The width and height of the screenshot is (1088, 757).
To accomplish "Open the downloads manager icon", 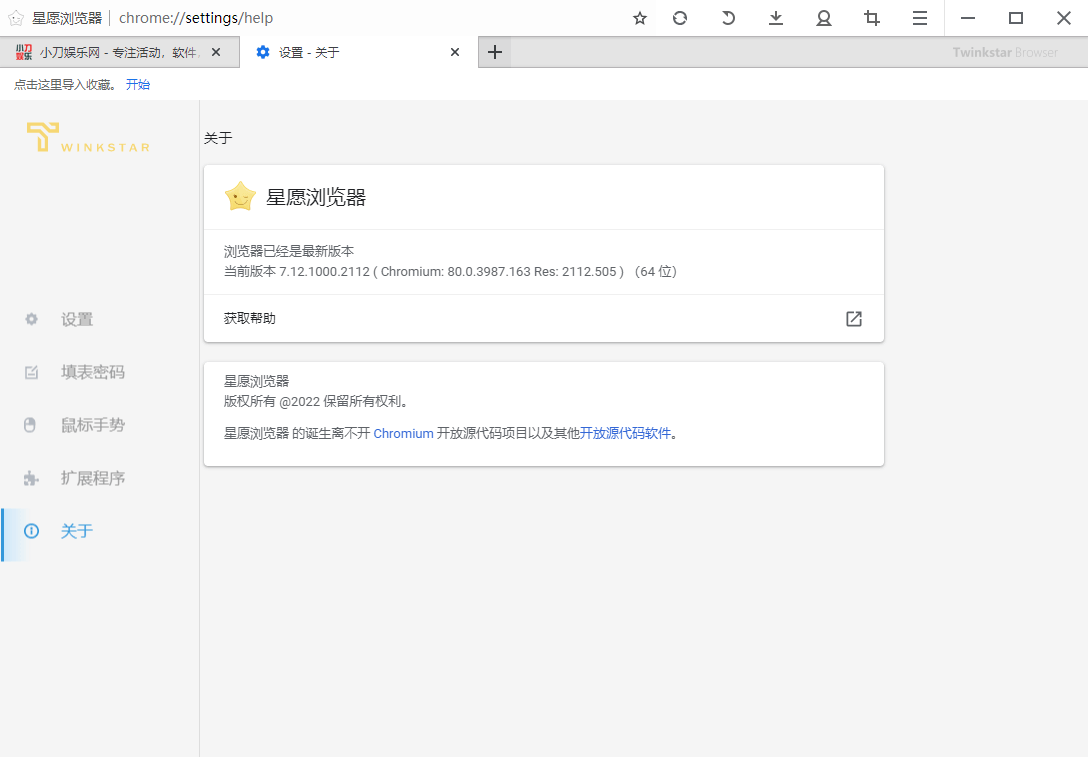I will tap(775, 18).
